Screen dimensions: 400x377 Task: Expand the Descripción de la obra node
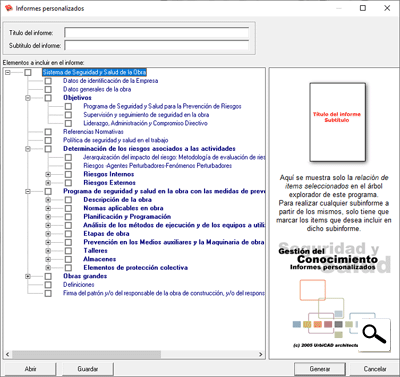[x=48, y=200]
